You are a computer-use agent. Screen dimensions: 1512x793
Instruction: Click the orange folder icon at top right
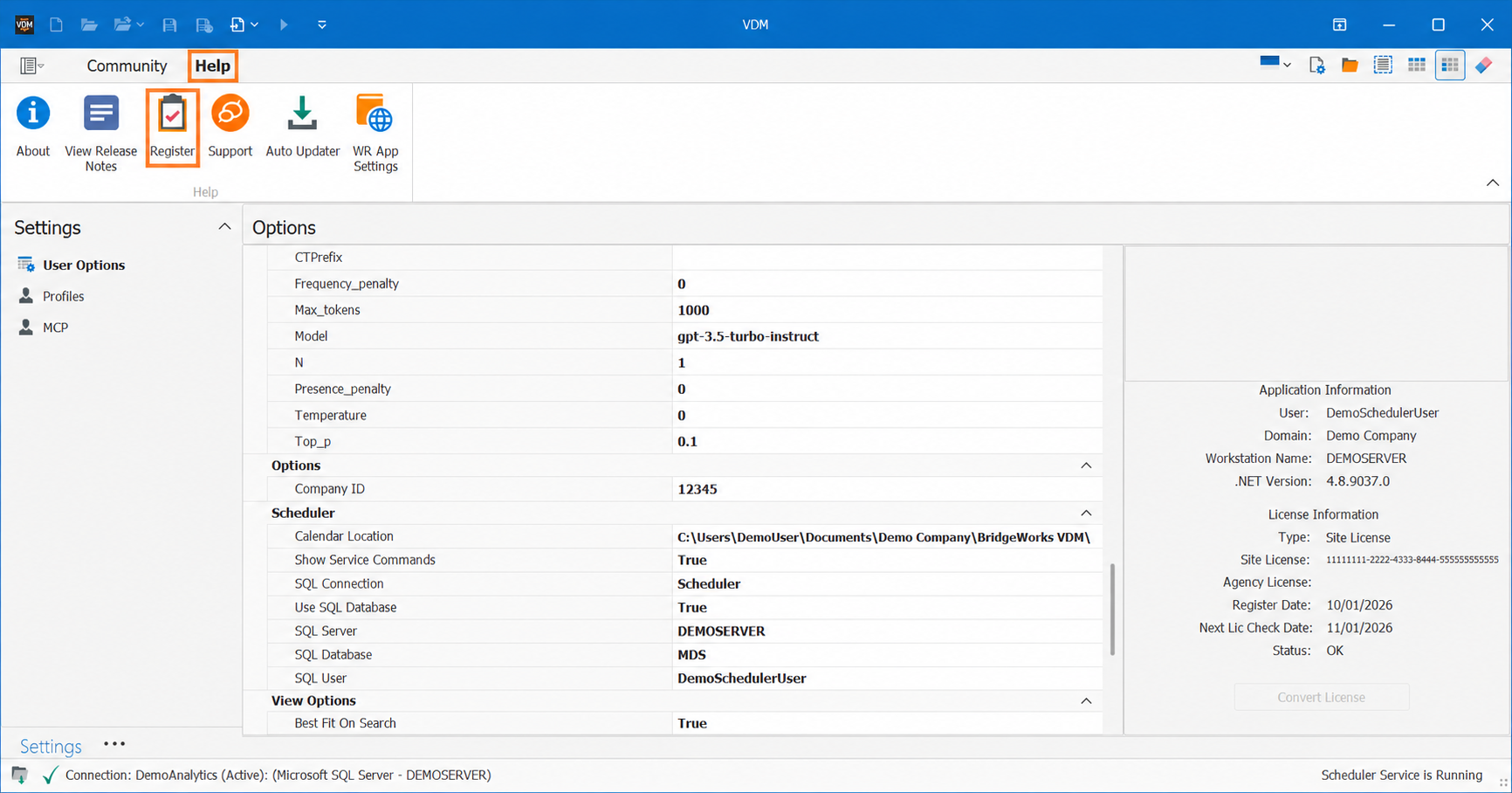1350,66
